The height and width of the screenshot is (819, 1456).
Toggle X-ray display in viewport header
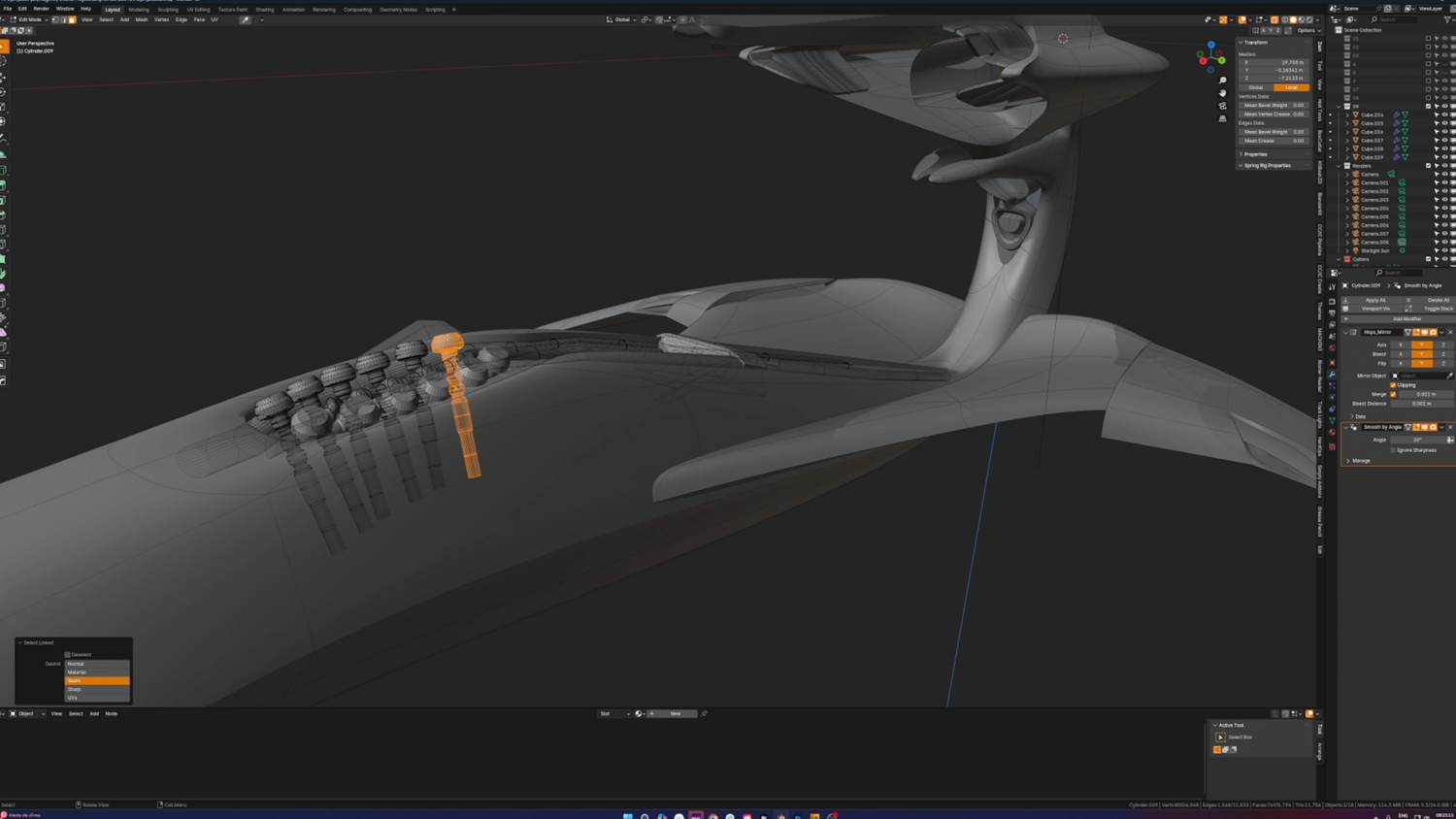(x=1274, y=19)
